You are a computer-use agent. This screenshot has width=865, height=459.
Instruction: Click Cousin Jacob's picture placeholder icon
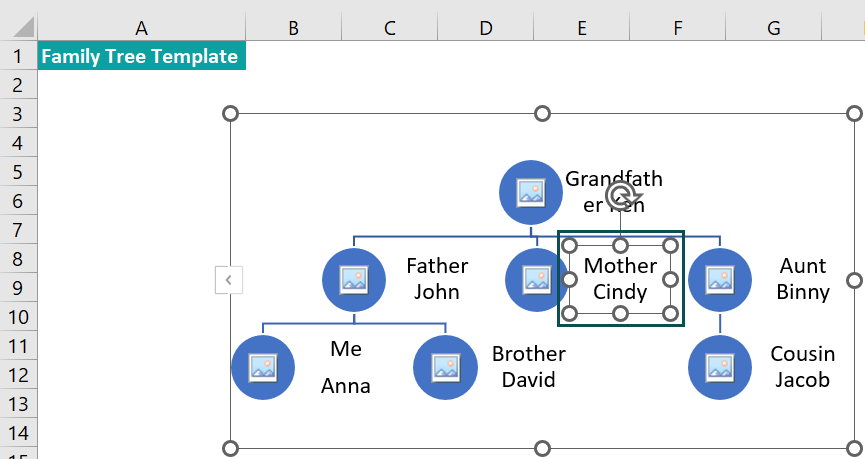pos(719,367)
